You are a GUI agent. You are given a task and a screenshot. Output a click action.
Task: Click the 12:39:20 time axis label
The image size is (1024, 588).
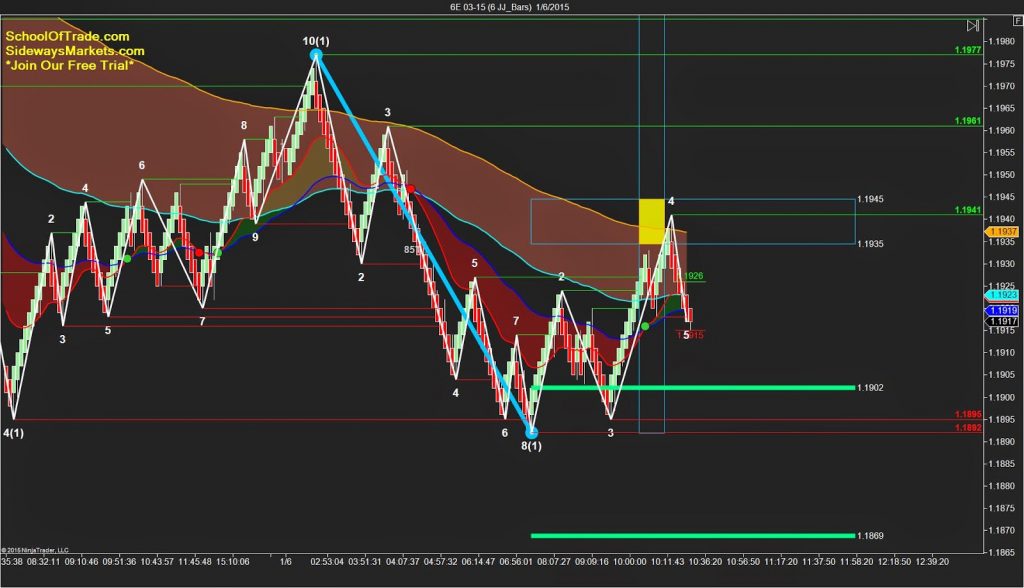tap(932, 562)
